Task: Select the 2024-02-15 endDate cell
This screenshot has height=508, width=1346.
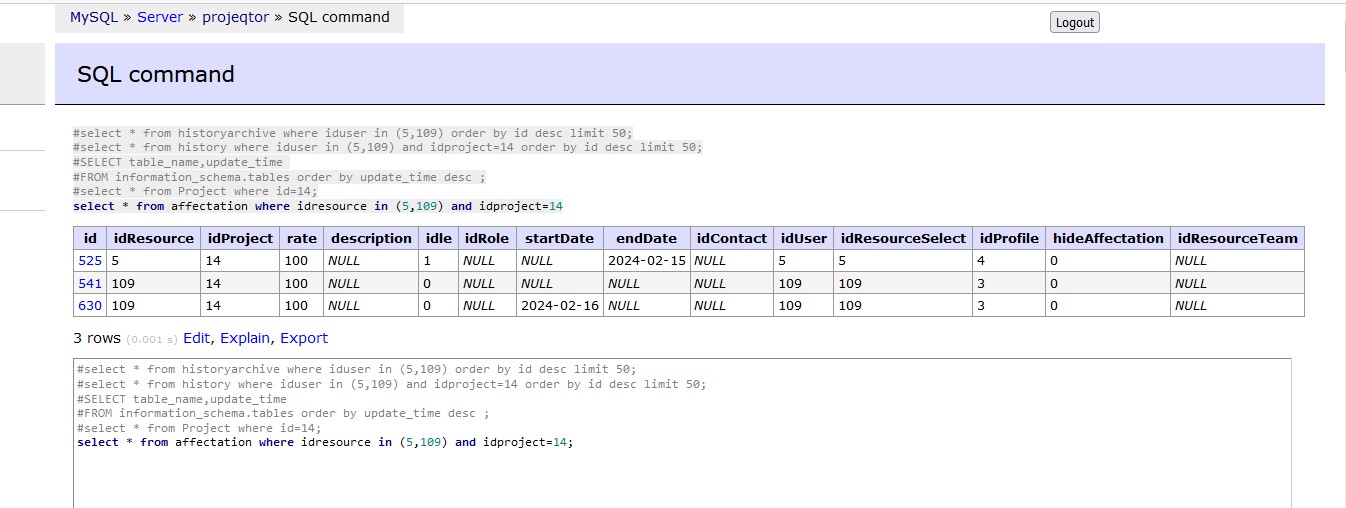Action: pyautogui.click(x=645, y=261)
